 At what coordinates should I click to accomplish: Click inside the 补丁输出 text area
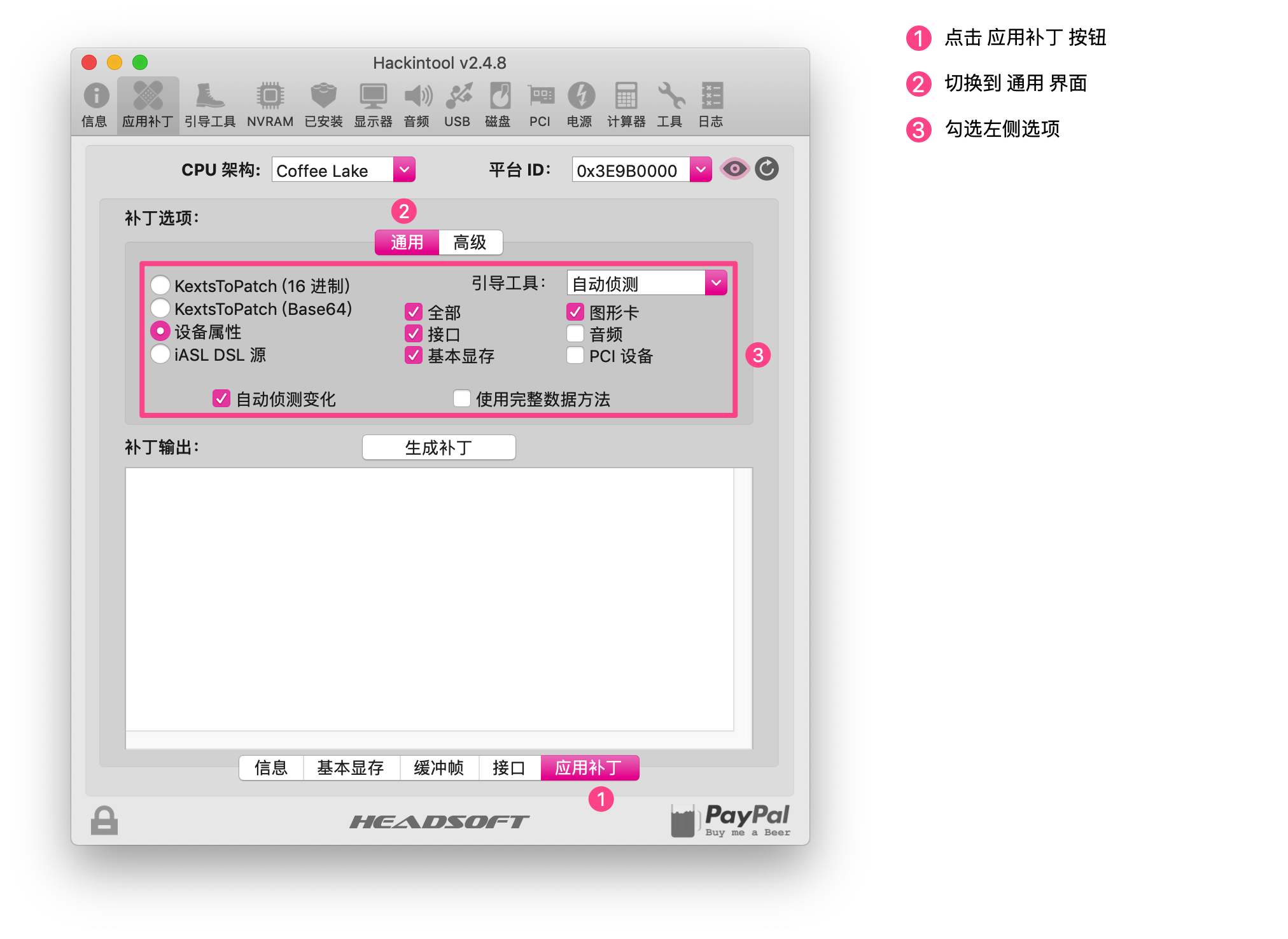[430, 599]
